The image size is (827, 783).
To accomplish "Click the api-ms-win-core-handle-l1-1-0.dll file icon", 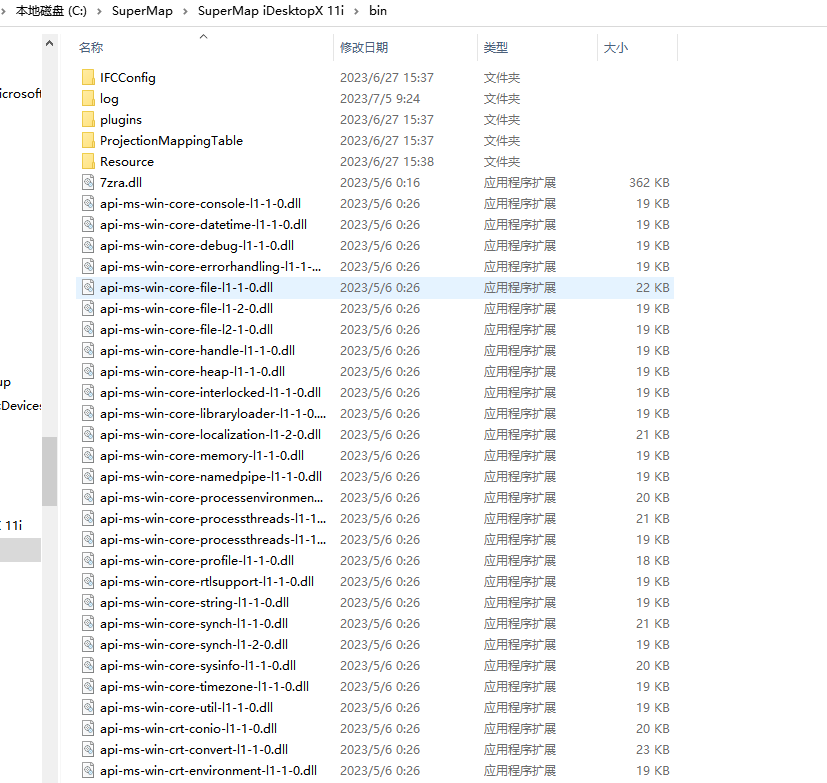I will pyautogui.click(x=88, y=351).
